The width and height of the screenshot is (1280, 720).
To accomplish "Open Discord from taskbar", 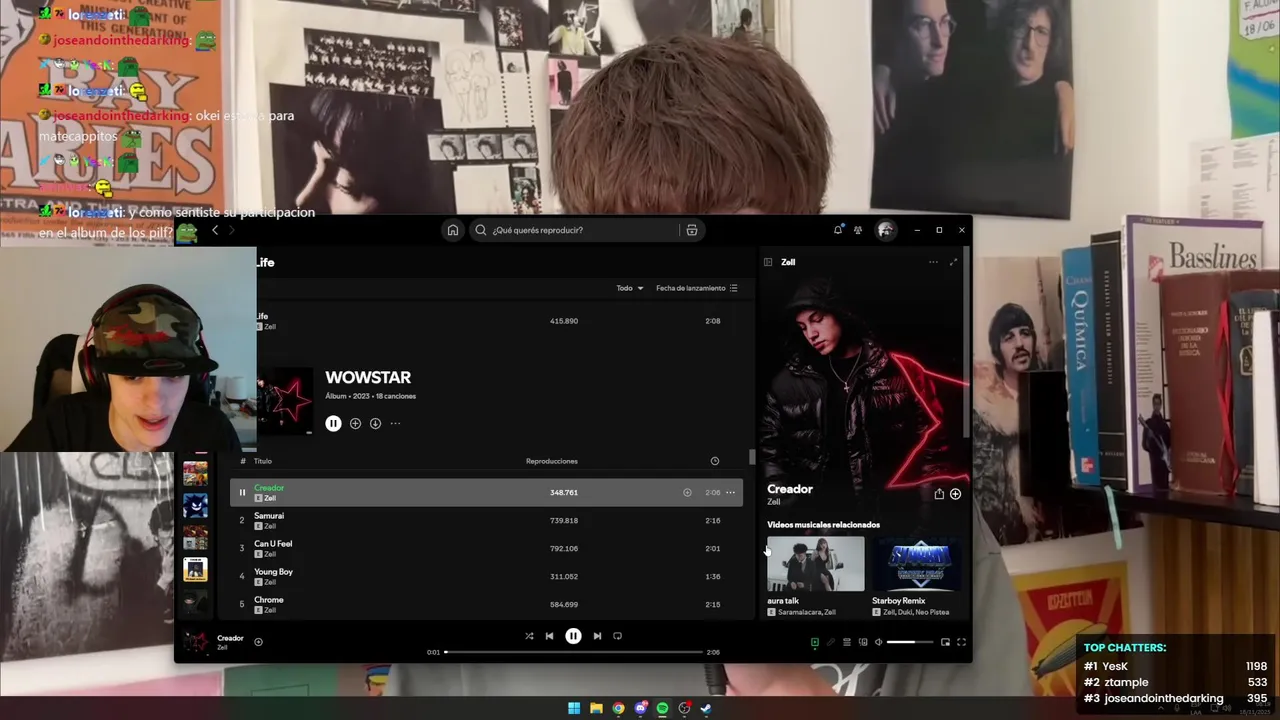I will coord(640,709).
